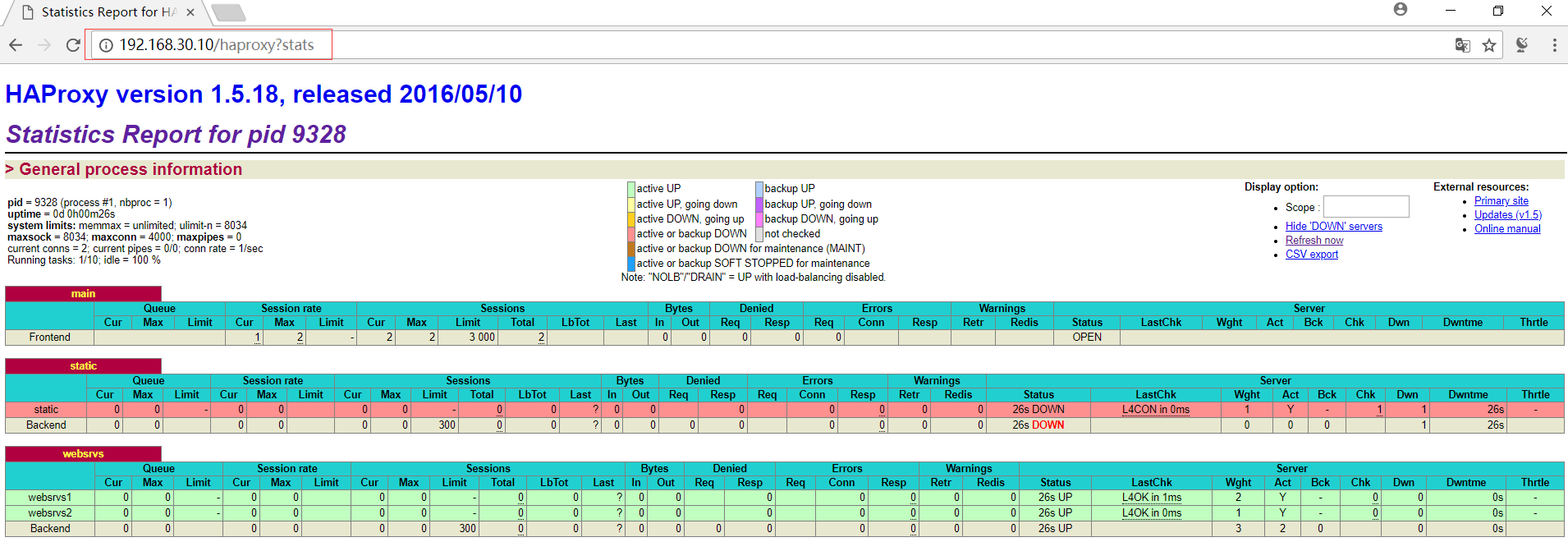Reload the HAProxy stats page

click(73, 45)
